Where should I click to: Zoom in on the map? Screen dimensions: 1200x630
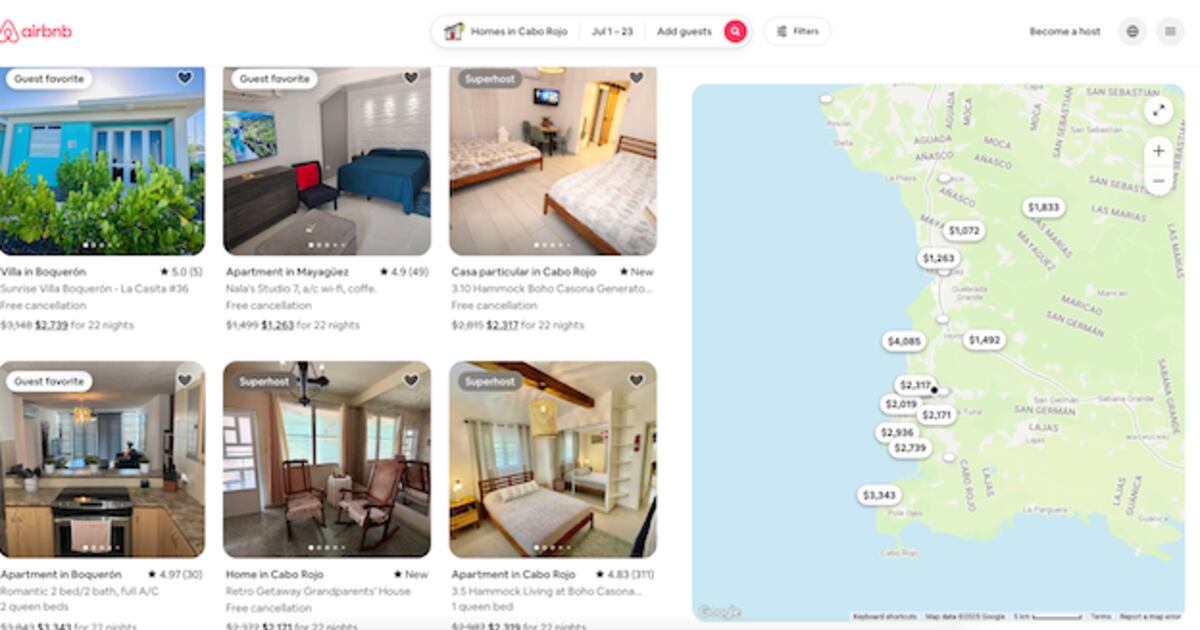[1158, 151]
